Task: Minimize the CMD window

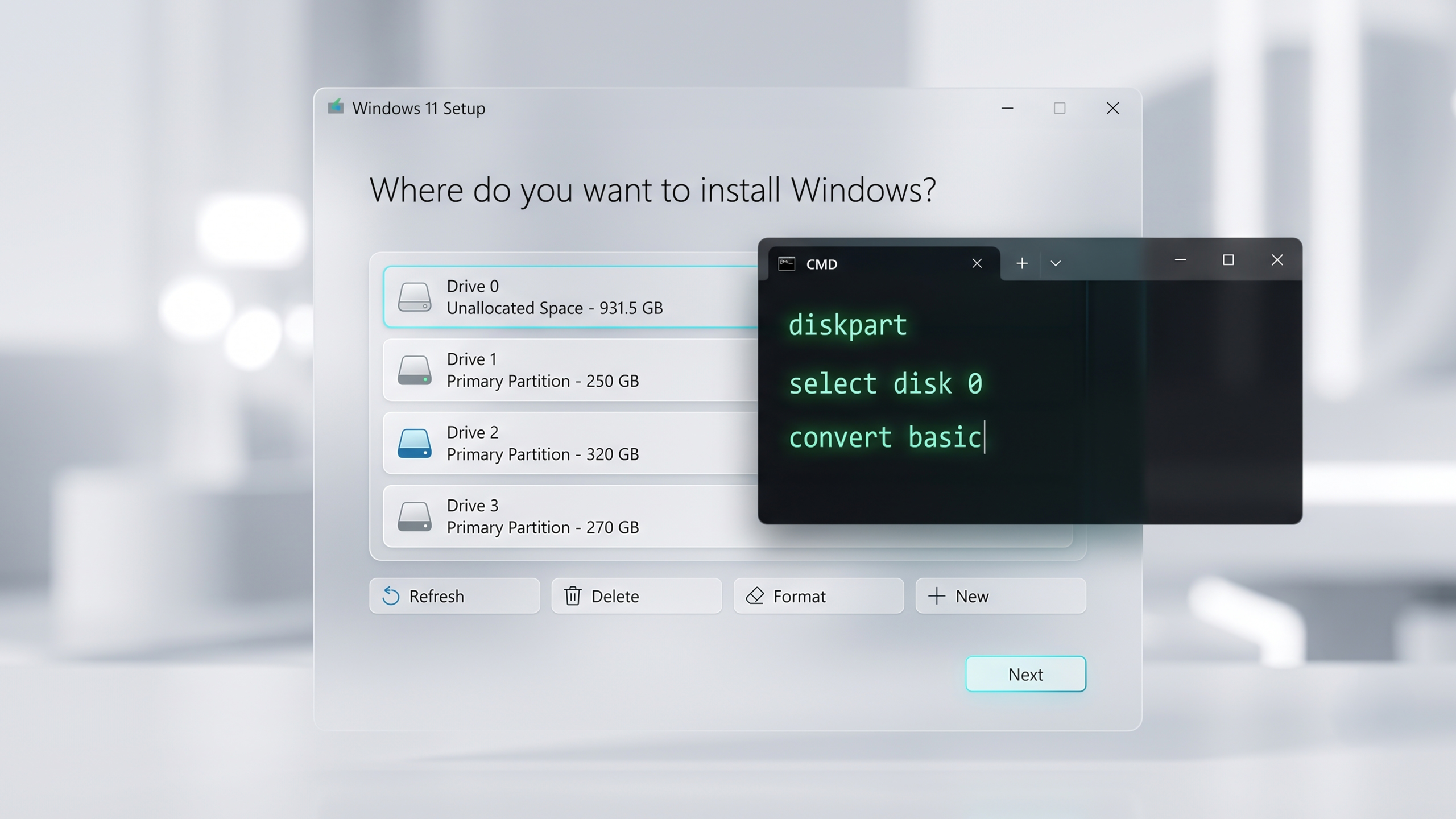Action: tap(1180, 260)
